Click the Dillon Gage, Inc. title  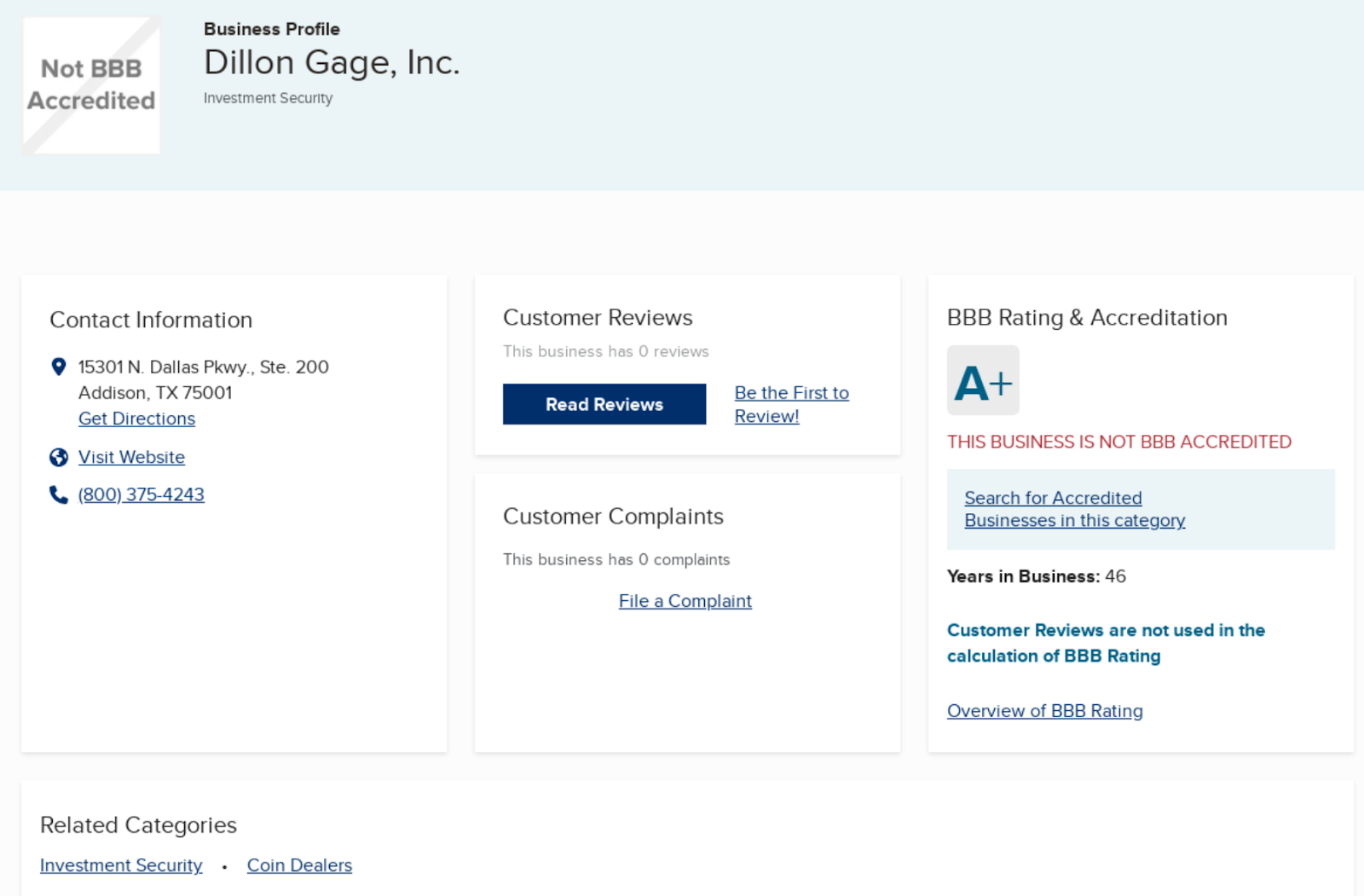pyautogui.click(x=332, y=62)
